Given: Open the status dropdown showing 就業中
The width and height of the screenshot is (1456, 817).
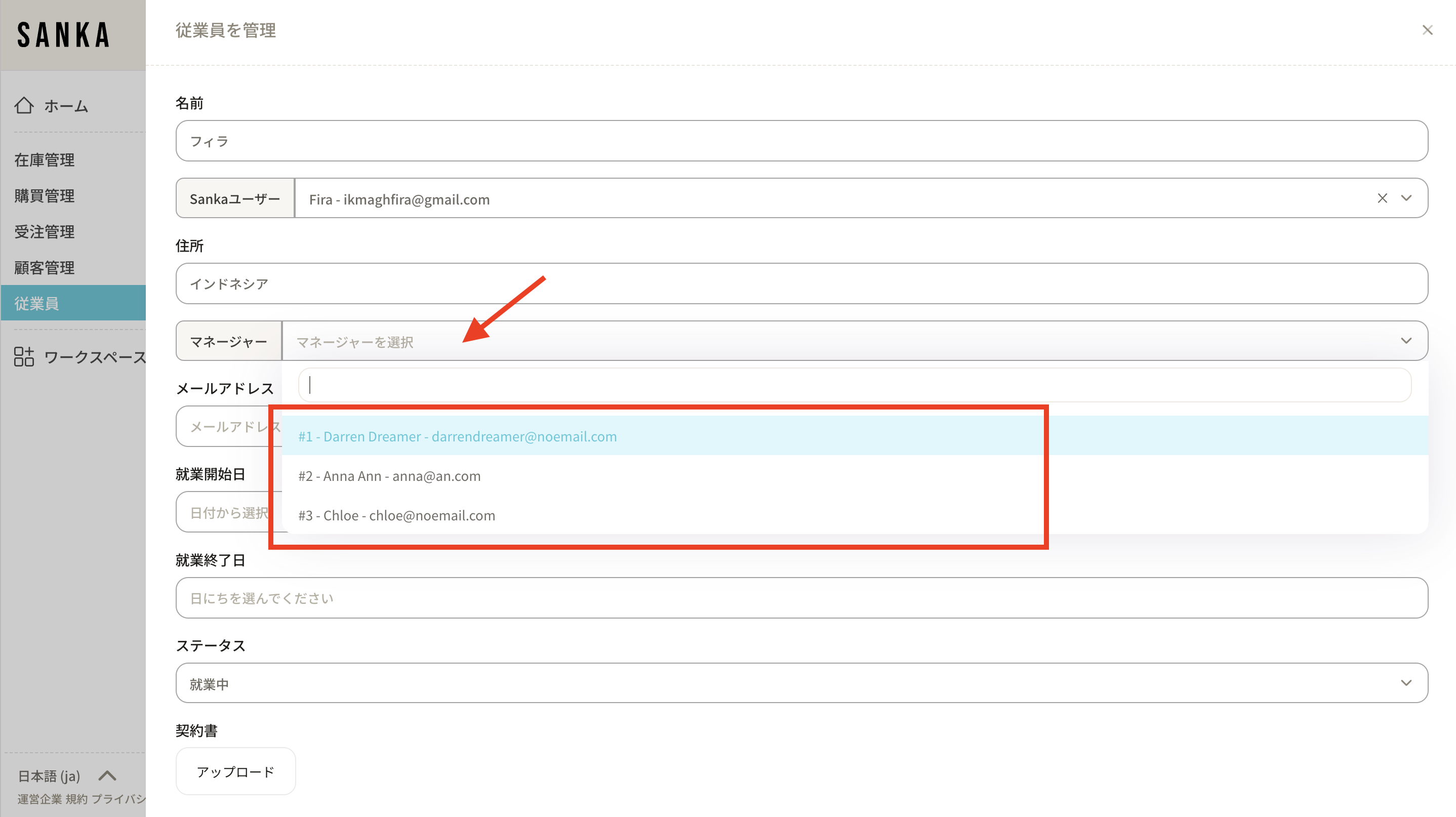Looking at the screenshot, I should (x=801, y=683).
